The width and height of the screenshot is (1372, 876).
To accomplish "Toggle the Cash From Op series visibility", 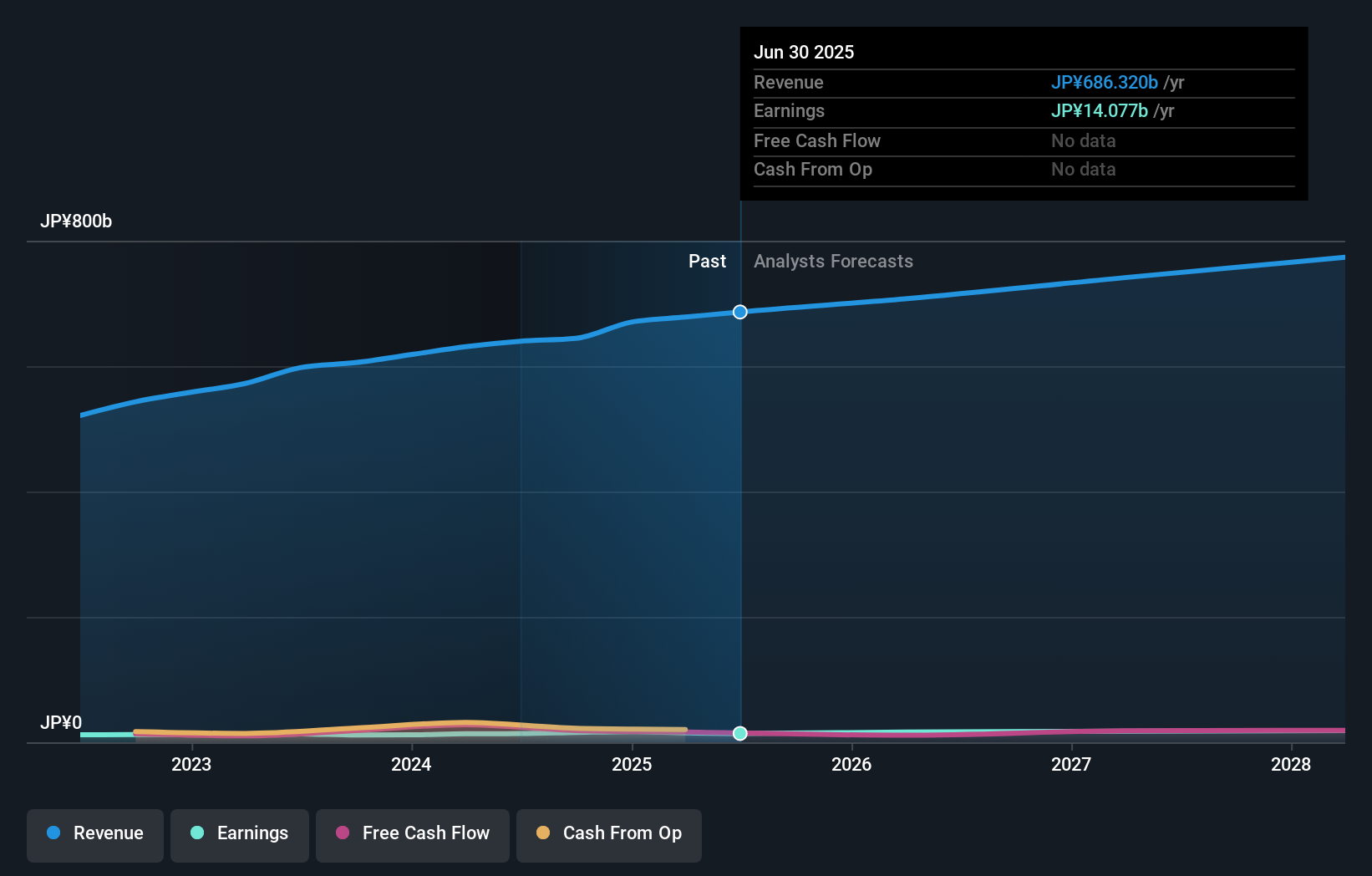I will tap(609, 833).
